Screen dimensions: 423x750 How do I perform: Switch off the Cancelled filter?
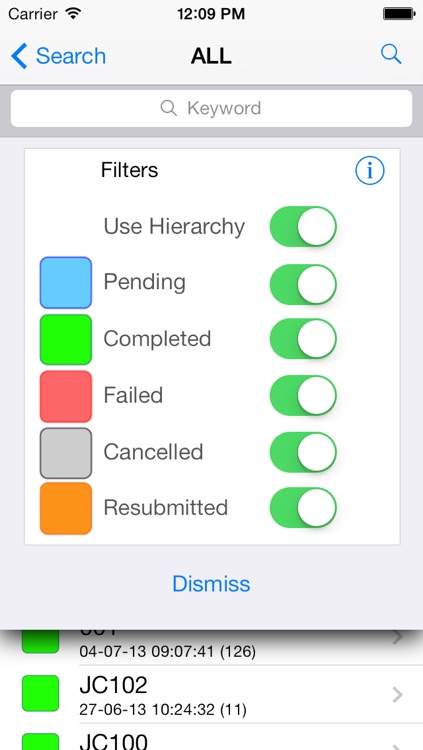(303, 452)
